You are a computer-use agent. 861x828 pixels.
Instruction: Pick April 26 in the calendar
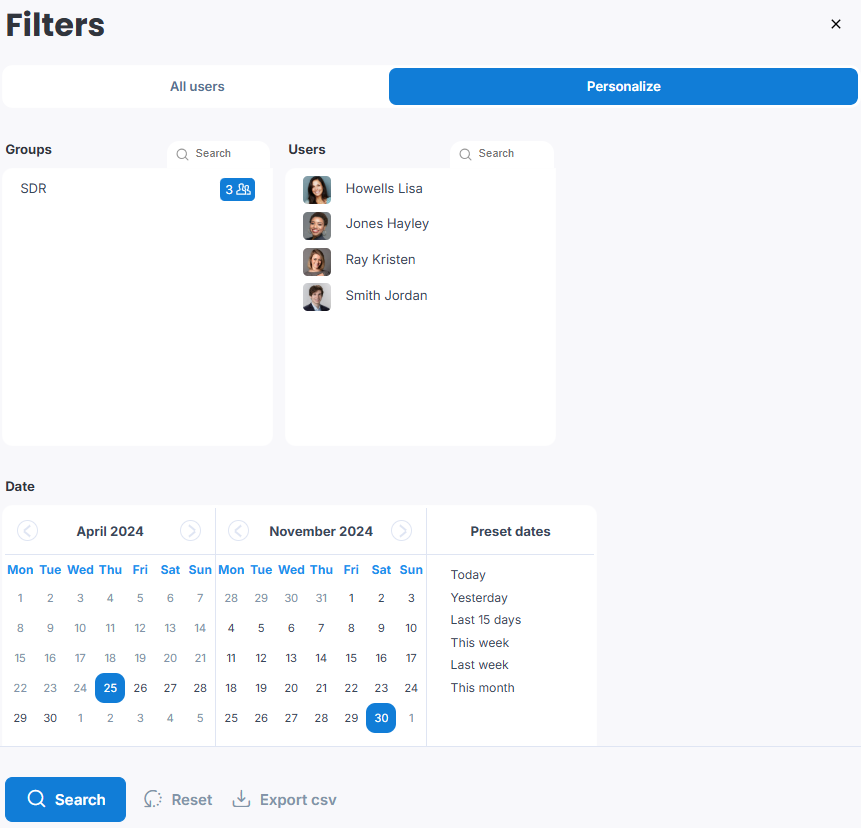click(140, 688)
